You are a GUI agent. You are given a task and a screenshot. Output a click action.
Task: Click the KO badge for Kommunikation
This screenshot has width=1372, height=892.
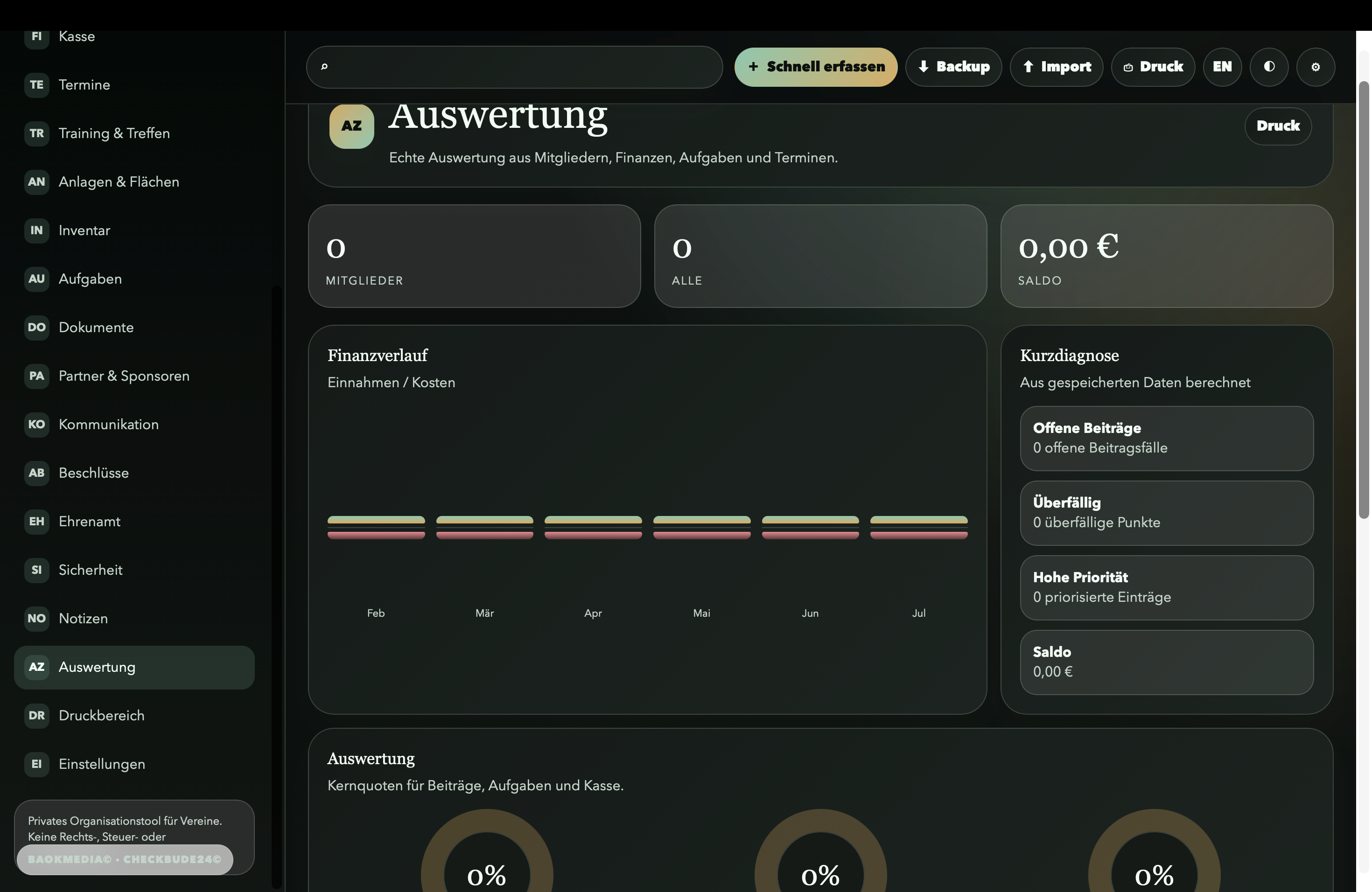pos(36,424)
